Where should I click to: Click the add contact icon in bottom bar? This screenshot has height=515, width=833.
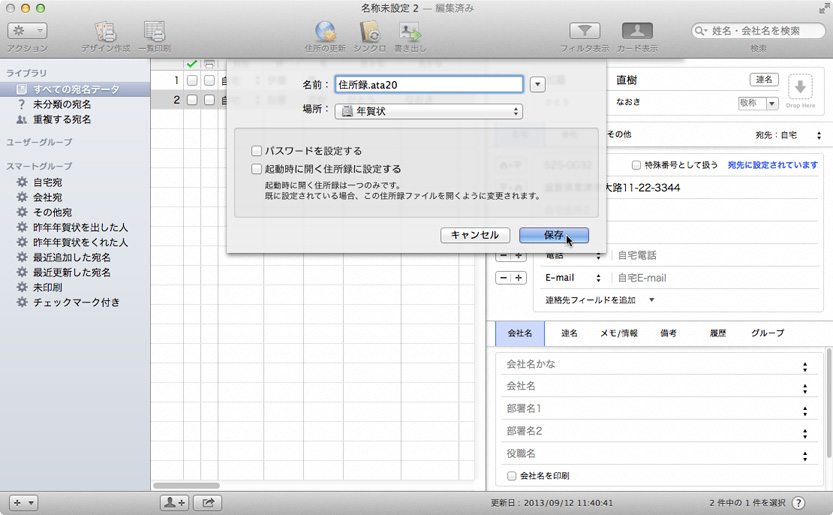(x=174, y=502)
